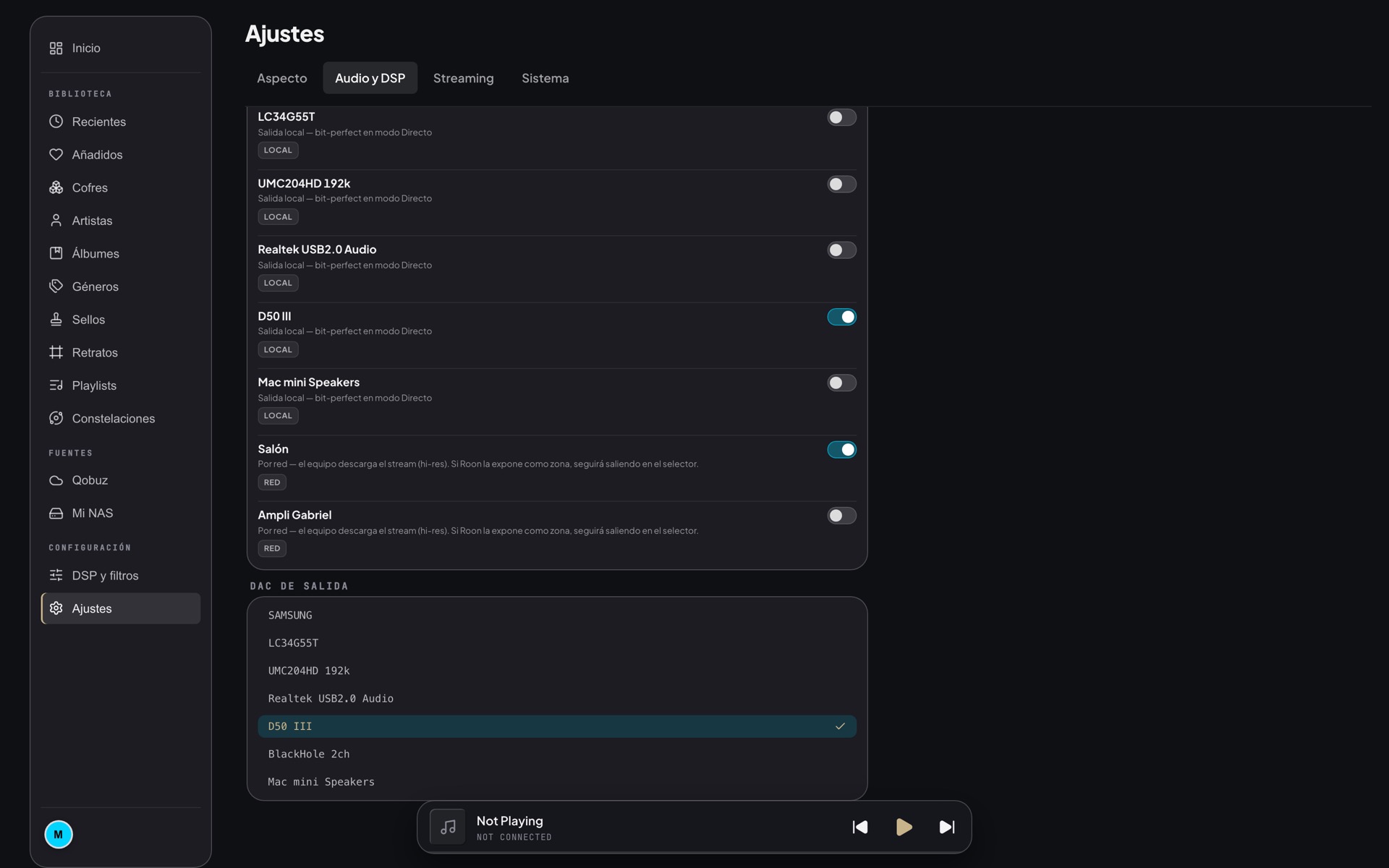Open Cofres icon in sidebar
The height and width of the screenshot is (868, 1389).
56,187
